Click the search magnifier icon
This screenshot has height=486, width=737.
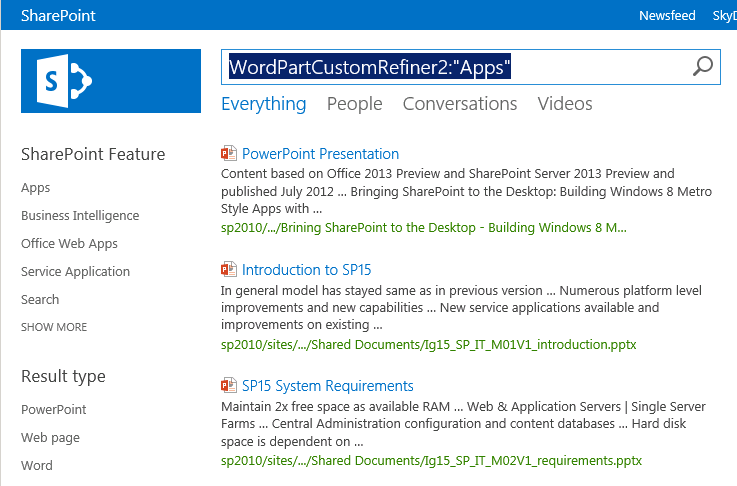[x=703, y=66]
